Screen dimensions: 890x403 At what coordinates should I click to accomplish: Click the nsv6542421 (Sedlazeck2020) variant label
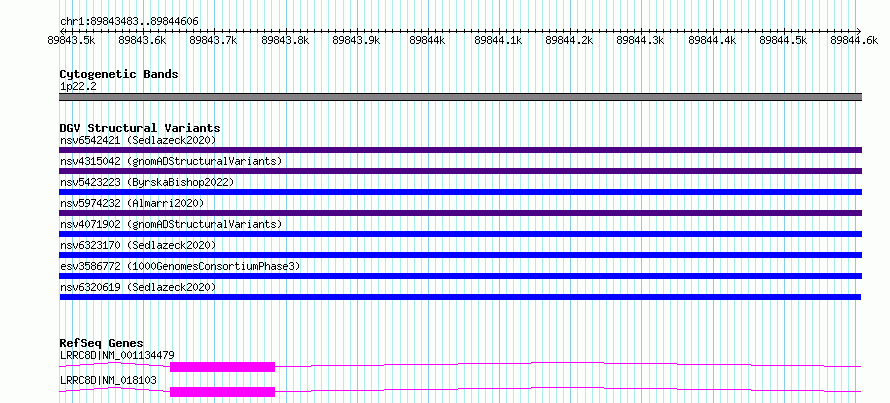(138, 140)
